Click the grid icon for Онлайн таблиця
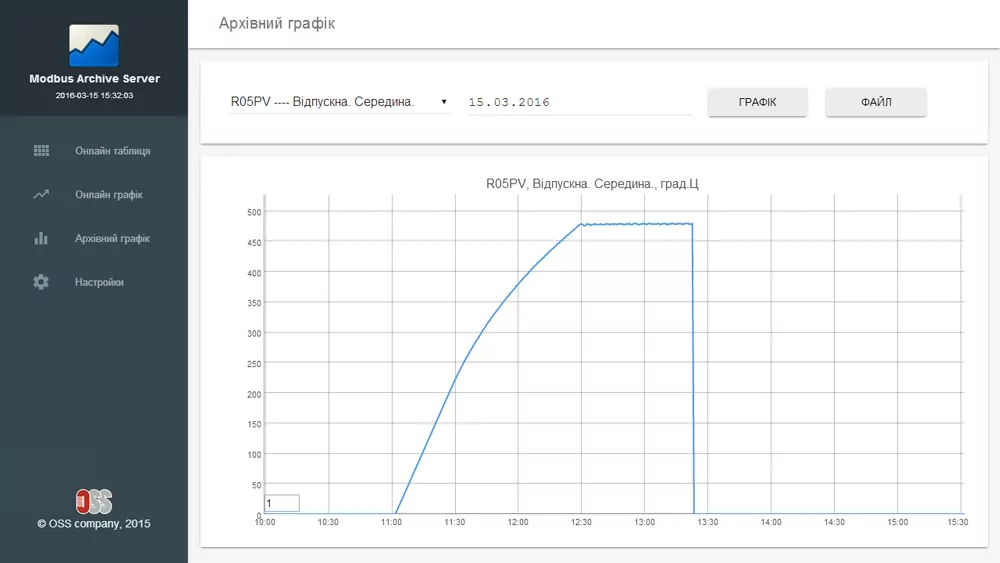Viewport: 1000px width, 563px height. click(41, 150)
